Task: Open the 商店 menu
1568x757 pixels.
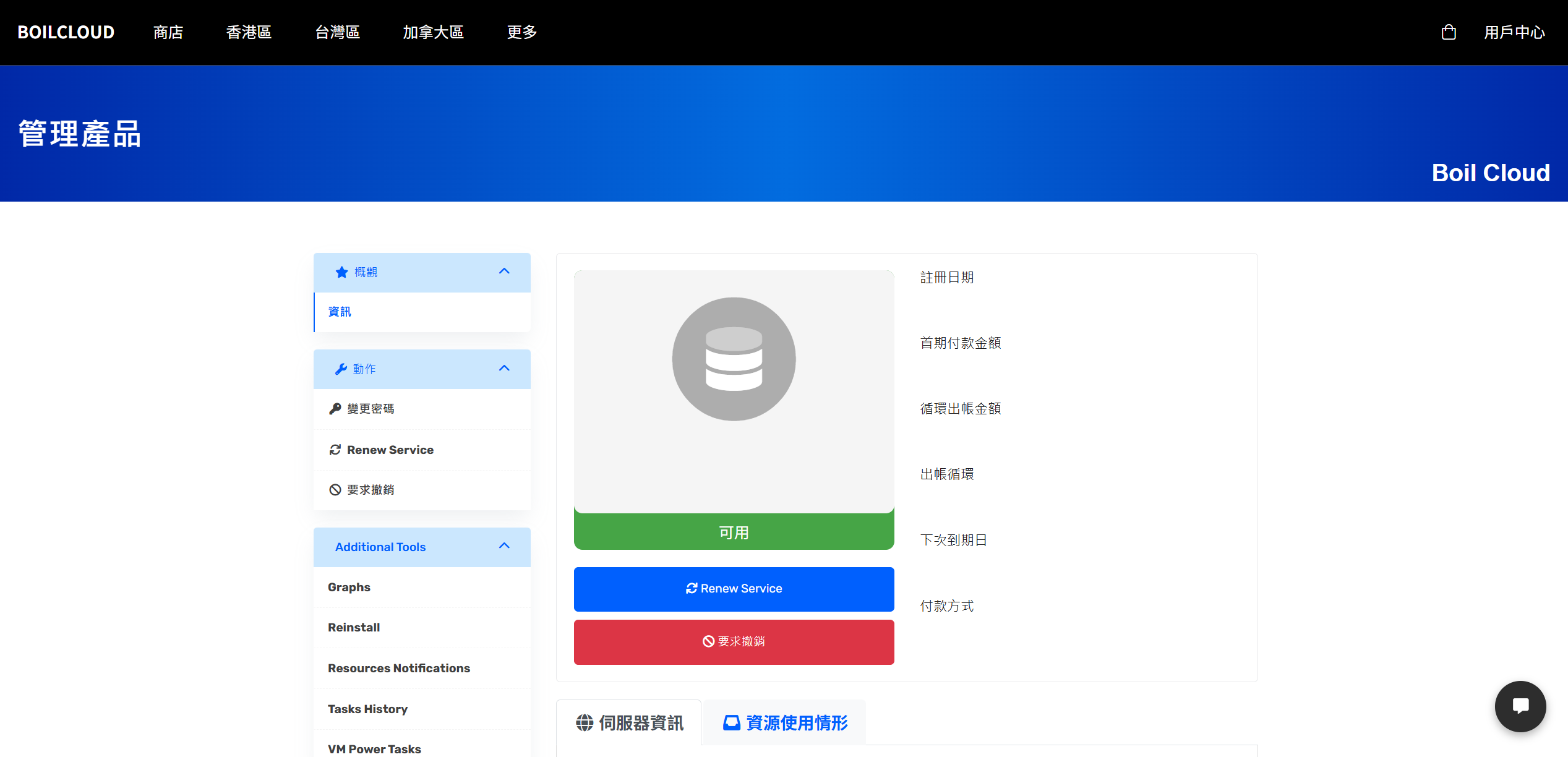Action: [168, 32]
